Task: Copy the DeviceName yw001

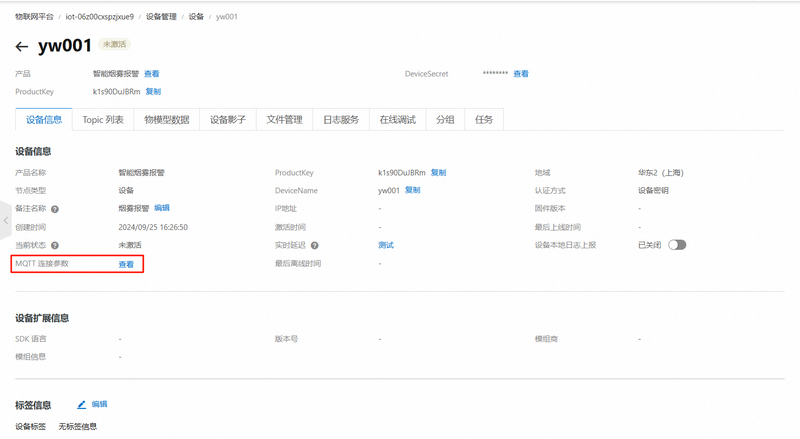Action: pos(413,190)
